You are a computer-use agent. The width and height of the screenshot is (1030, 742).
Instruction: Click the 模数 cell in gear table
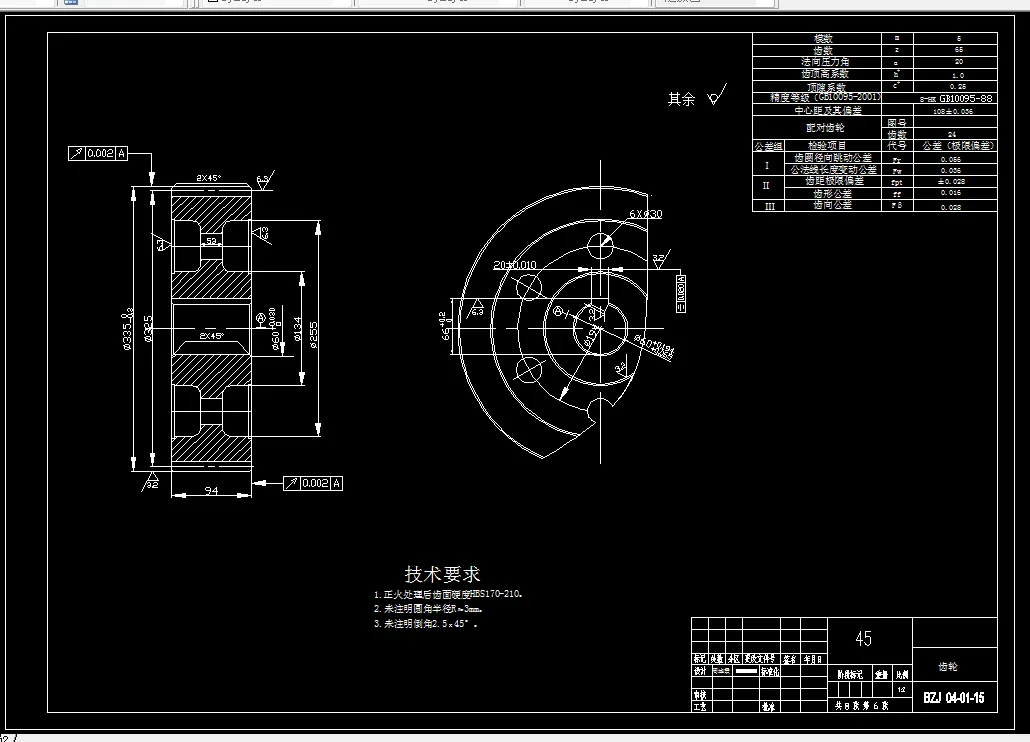(817, 39)
